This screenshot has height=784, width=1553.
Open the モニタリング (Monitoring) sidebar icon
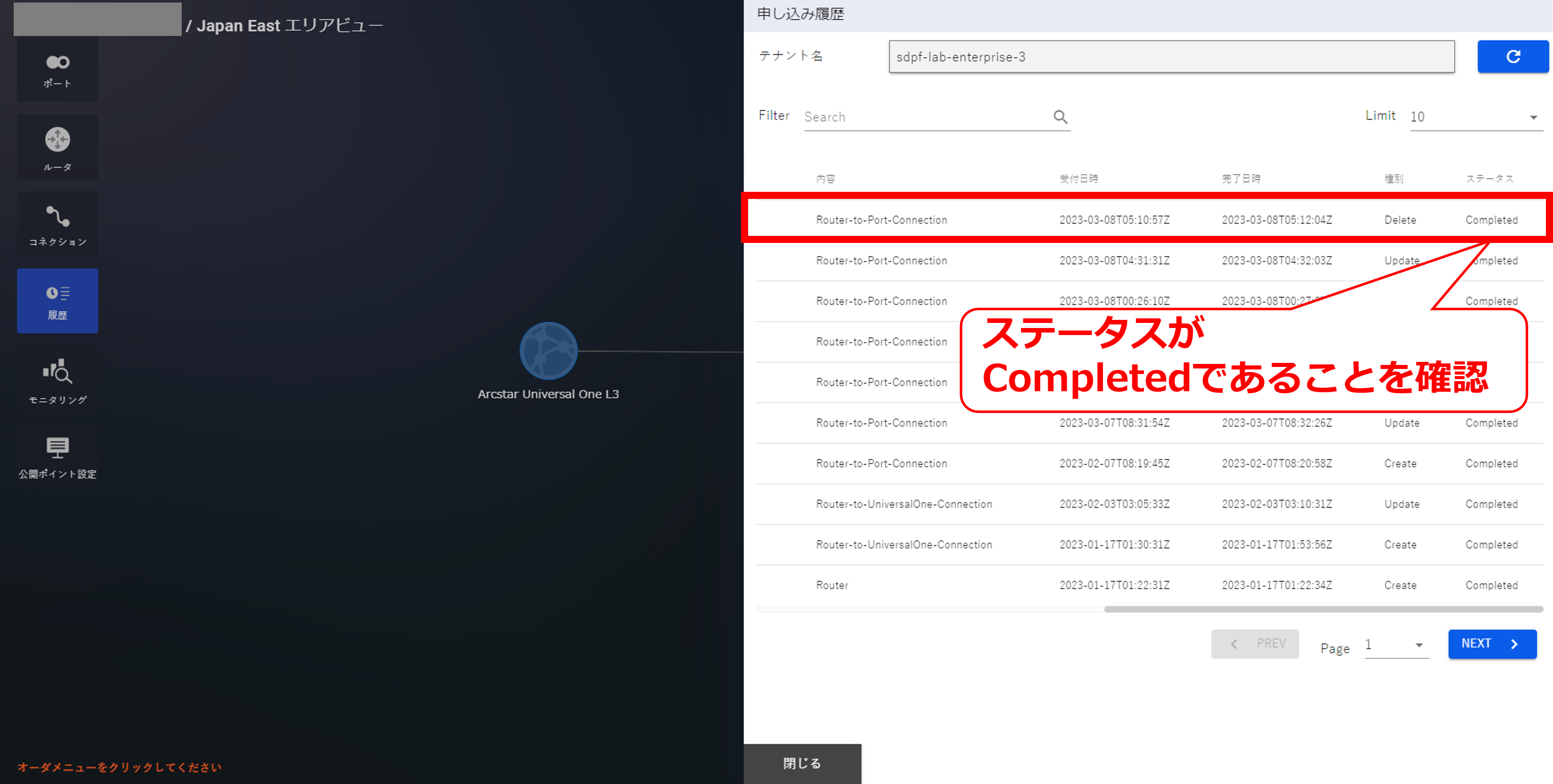[x=57, y=380]
